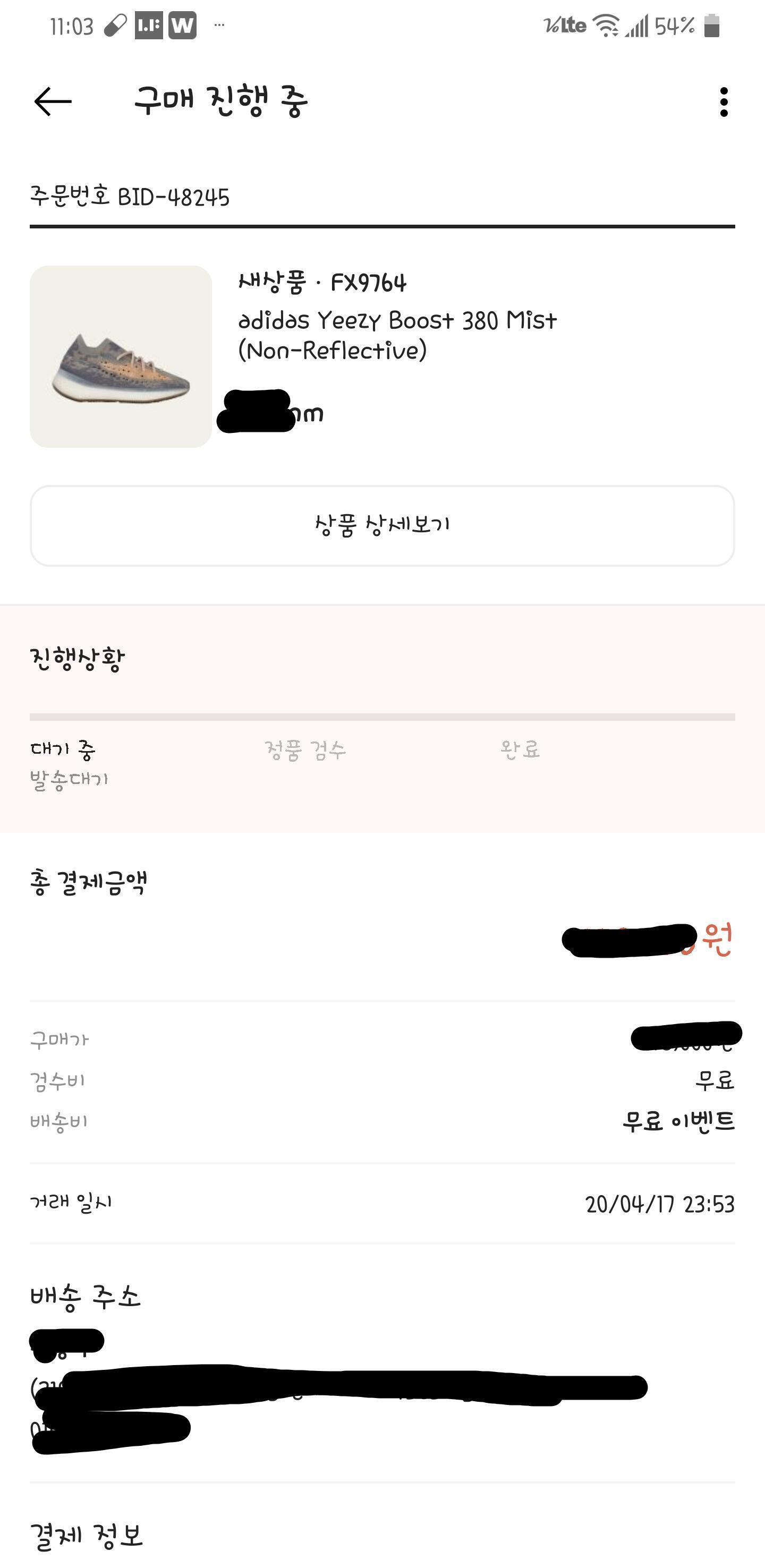Image resolution: width=765 pixels, height=1568 pixels.
Task: Select the 완료 progress step
Action: click(520, 749)
